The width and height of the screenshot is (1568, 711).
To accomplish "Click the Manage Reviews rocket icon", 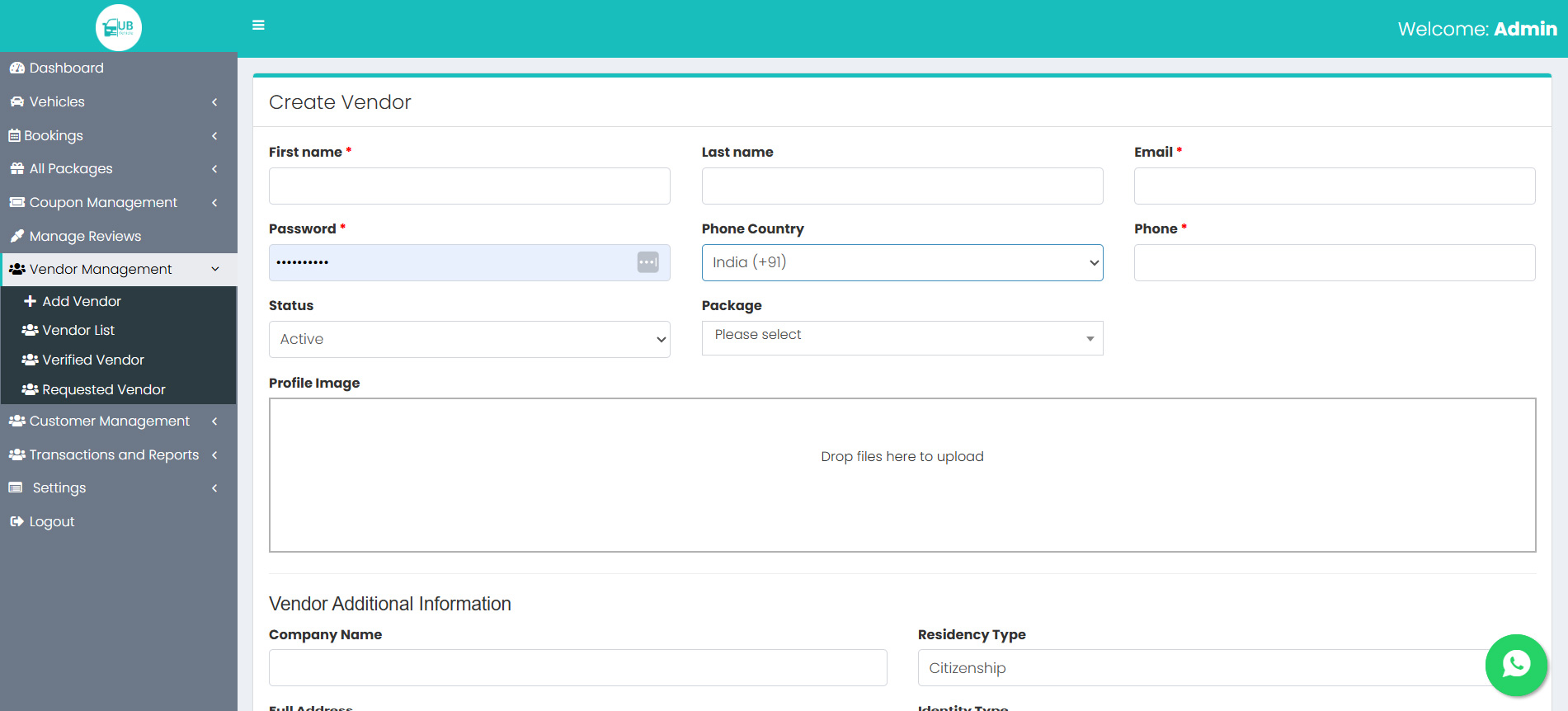I will click(17, 236).
